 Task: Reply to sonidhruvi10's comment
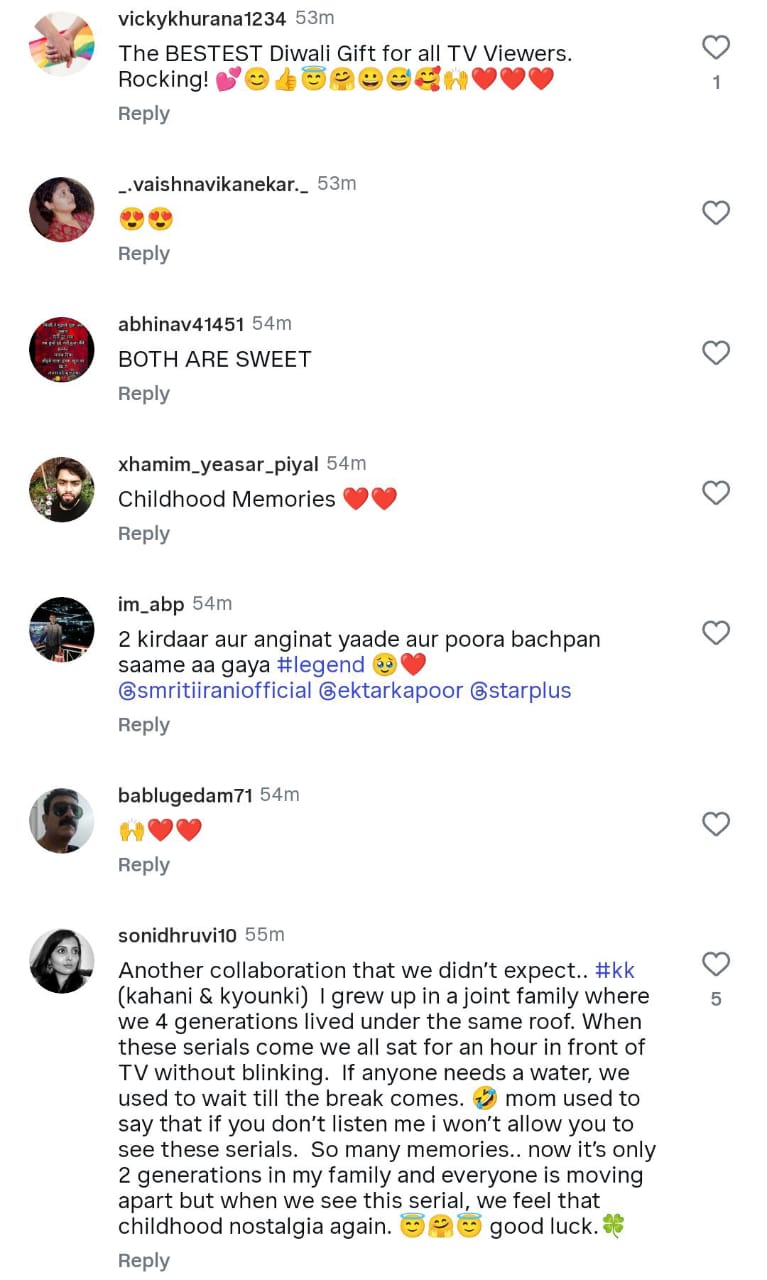(x=144, y=1261)
